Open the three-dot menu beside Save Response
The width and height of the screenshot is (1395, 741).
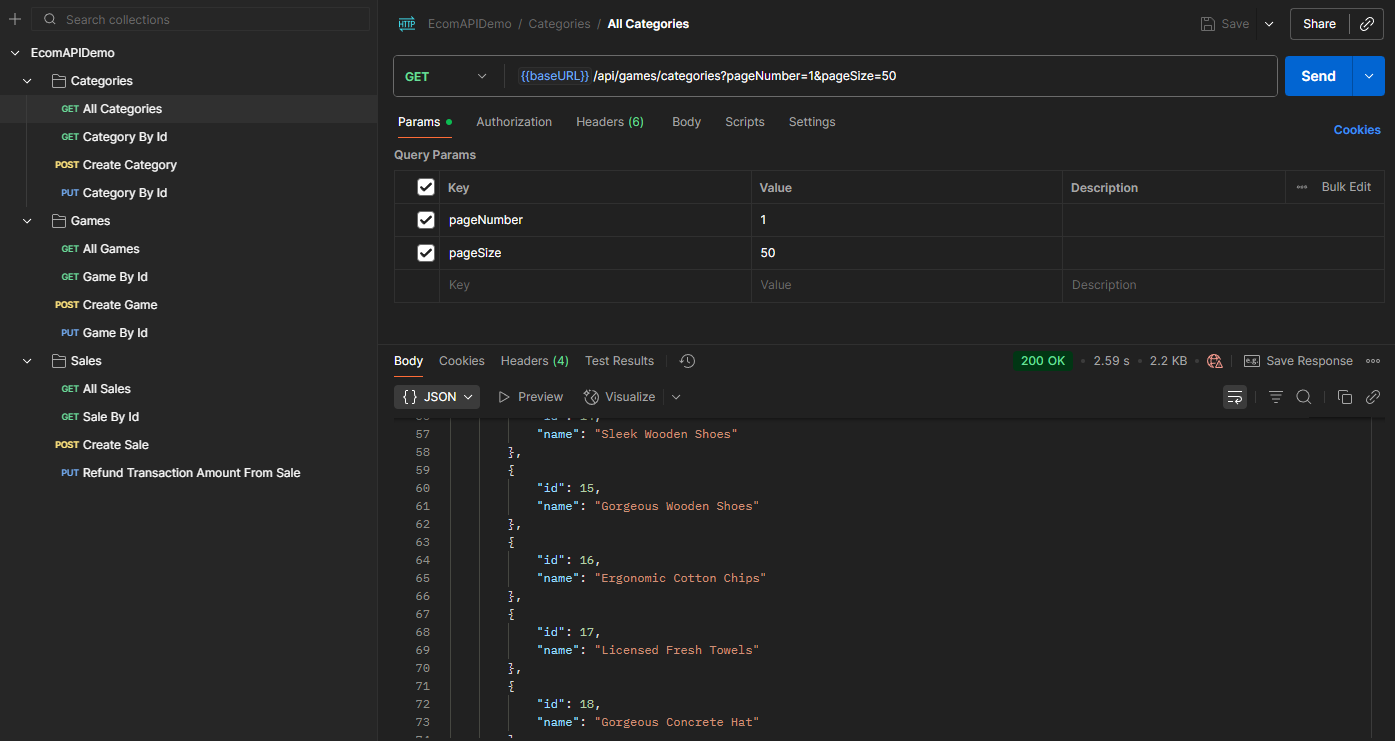coord(1373,361)
